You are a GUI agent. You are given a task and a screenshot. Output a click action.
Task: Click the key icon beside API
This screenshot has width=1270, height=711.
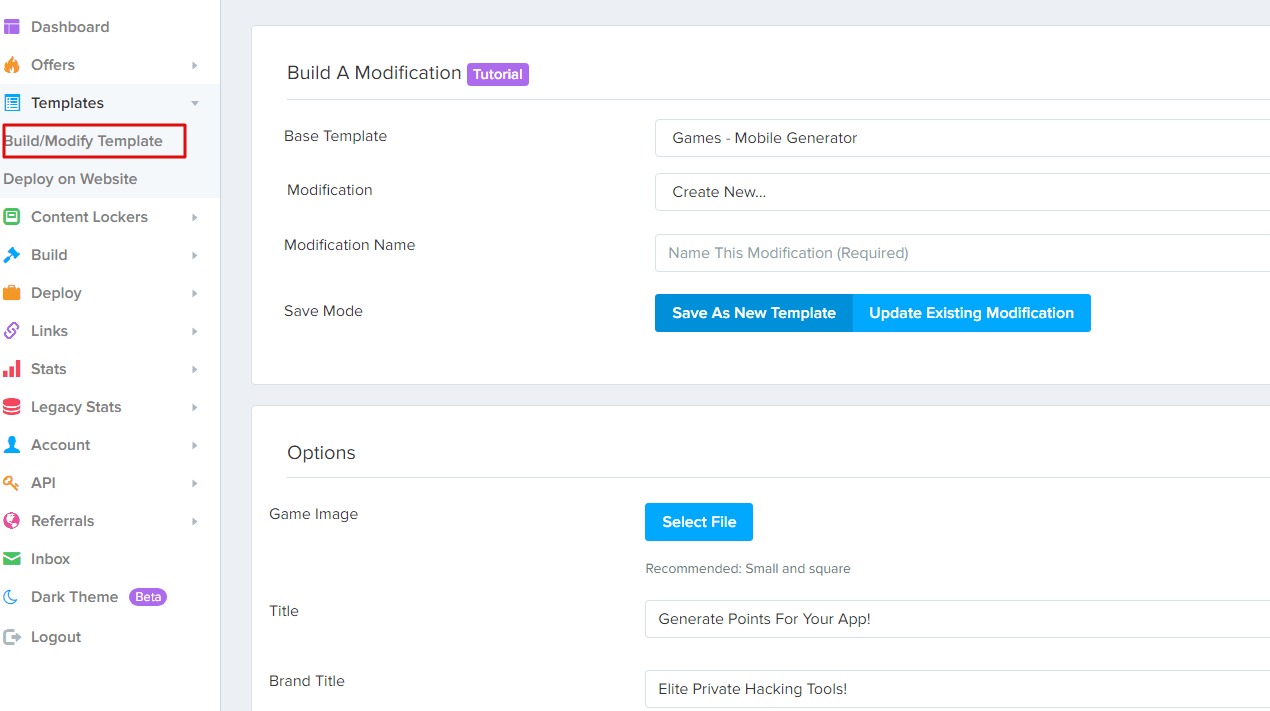coord(12,483)
